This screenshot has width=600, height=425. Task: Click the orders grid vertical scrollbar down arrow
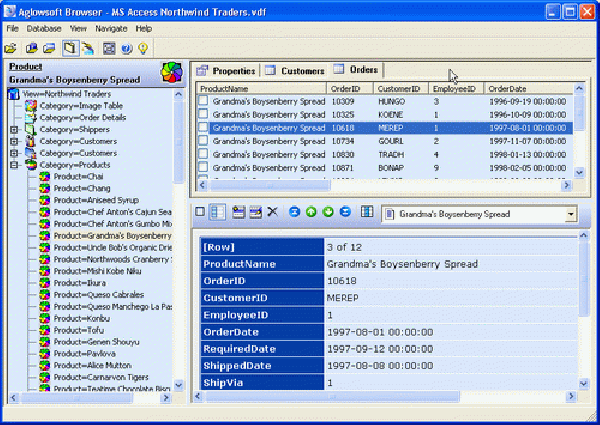(x=579, y=173)
